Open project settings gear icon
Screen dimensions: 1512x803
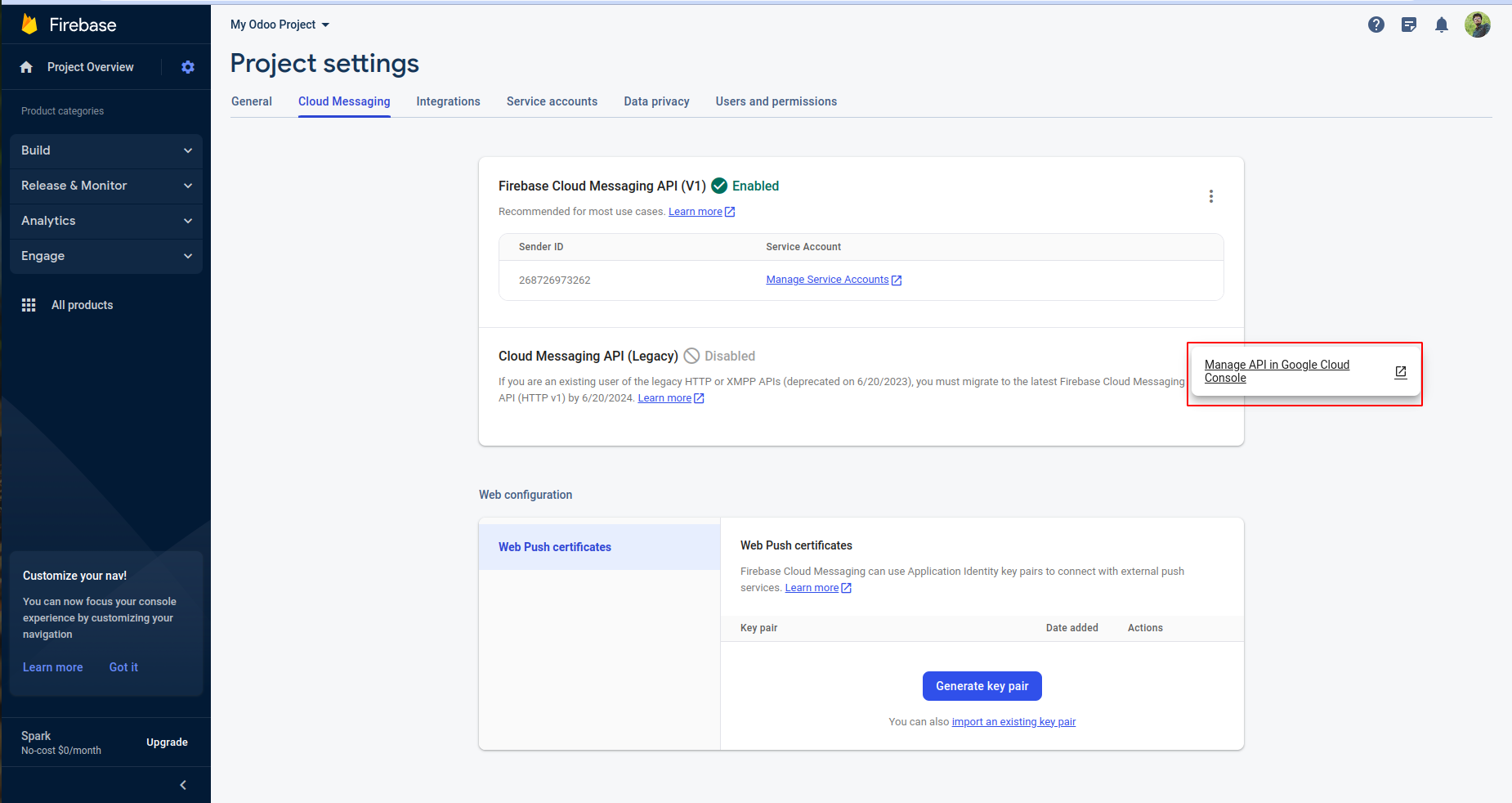(x=188, y=67)
